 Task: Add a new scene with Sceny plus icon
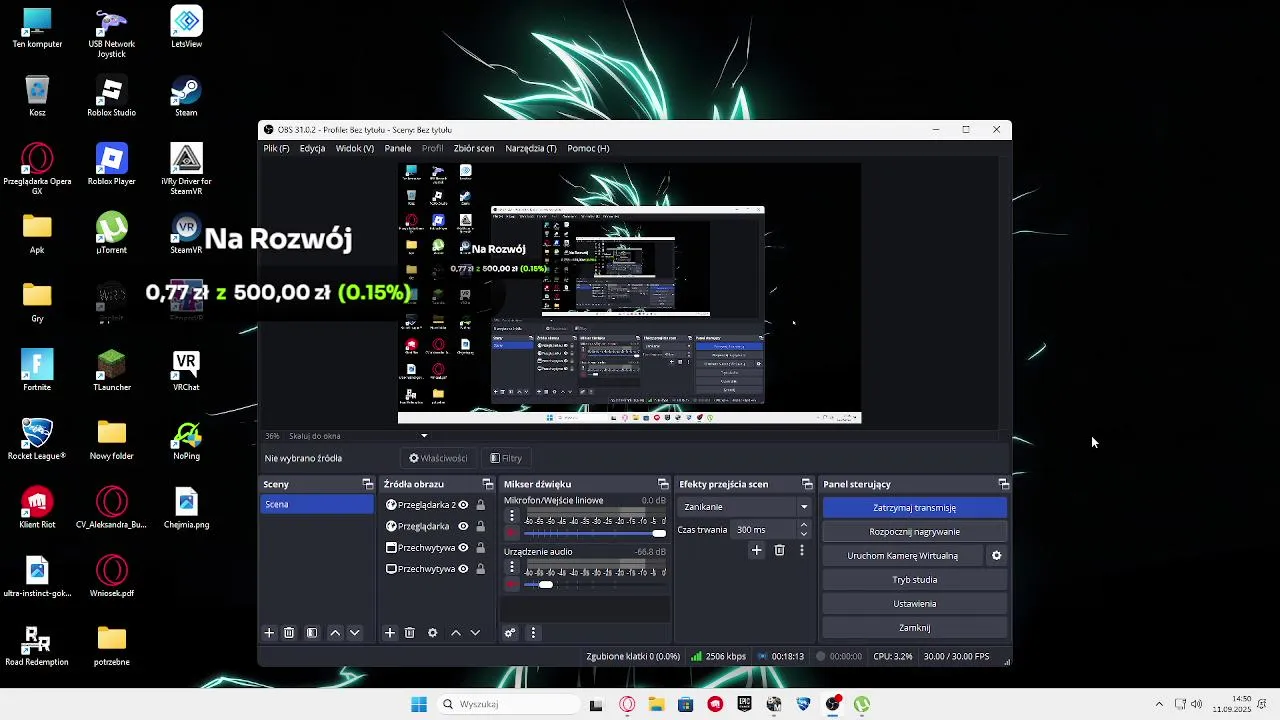[x=269, y=633]
